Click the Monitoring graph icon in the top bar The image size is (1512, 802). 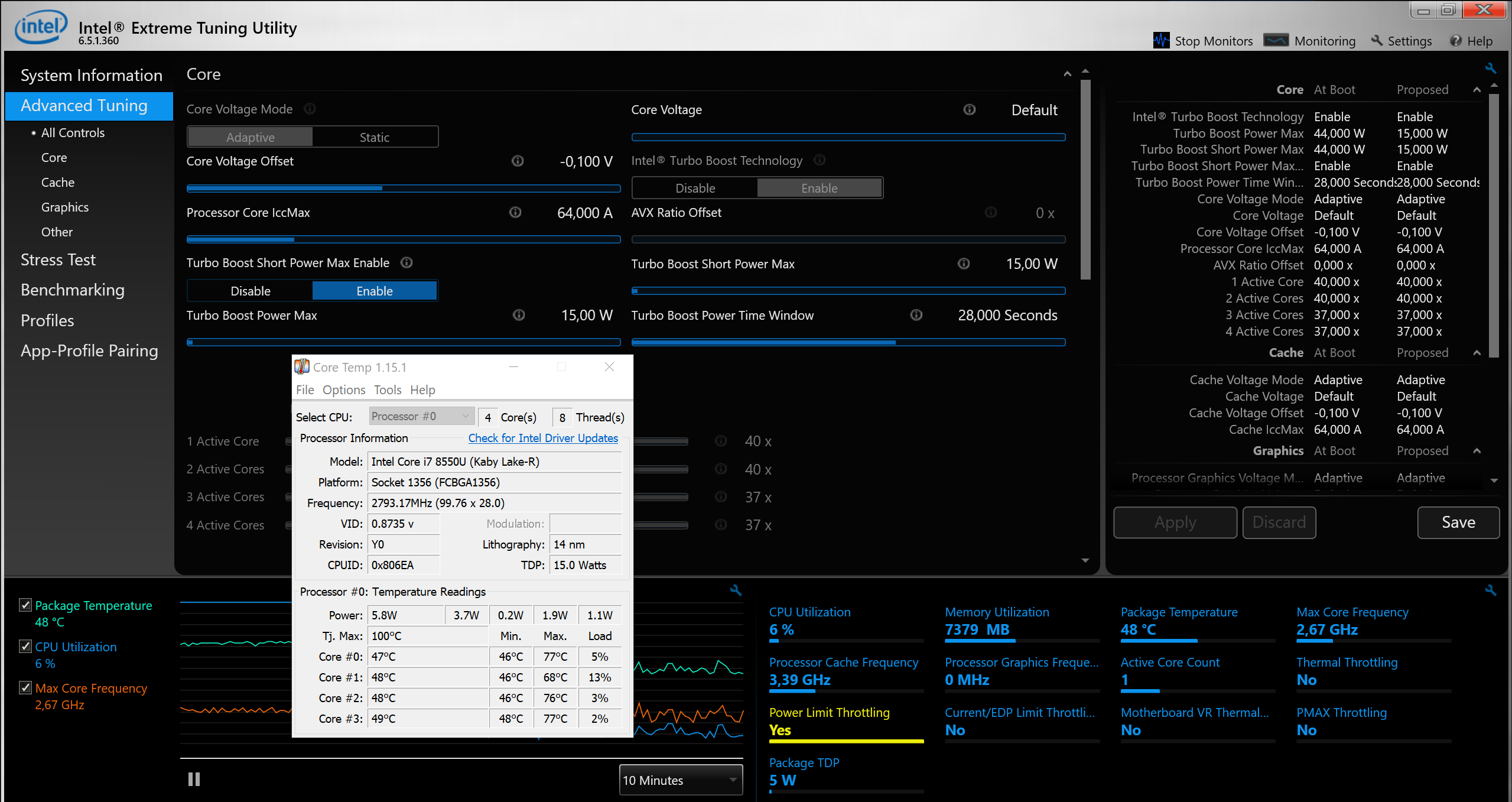1276,41
